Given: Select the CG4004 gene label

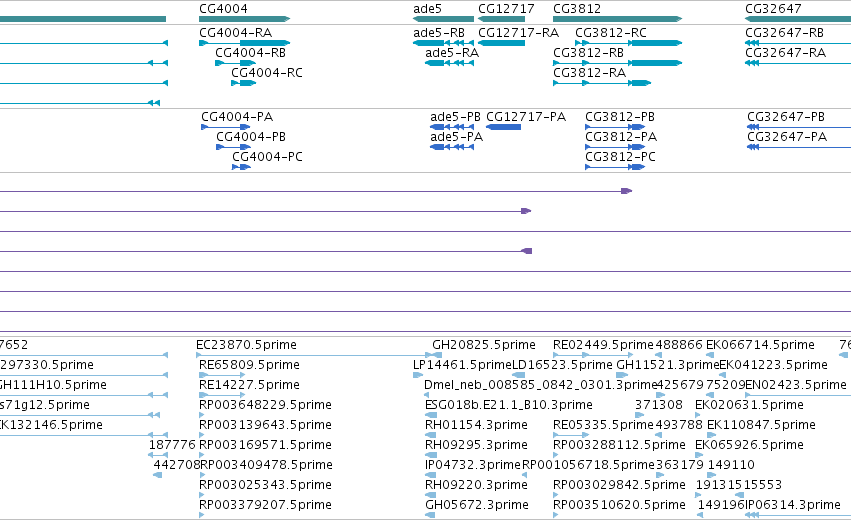Looking at the screenshot, I should [223, 9].
